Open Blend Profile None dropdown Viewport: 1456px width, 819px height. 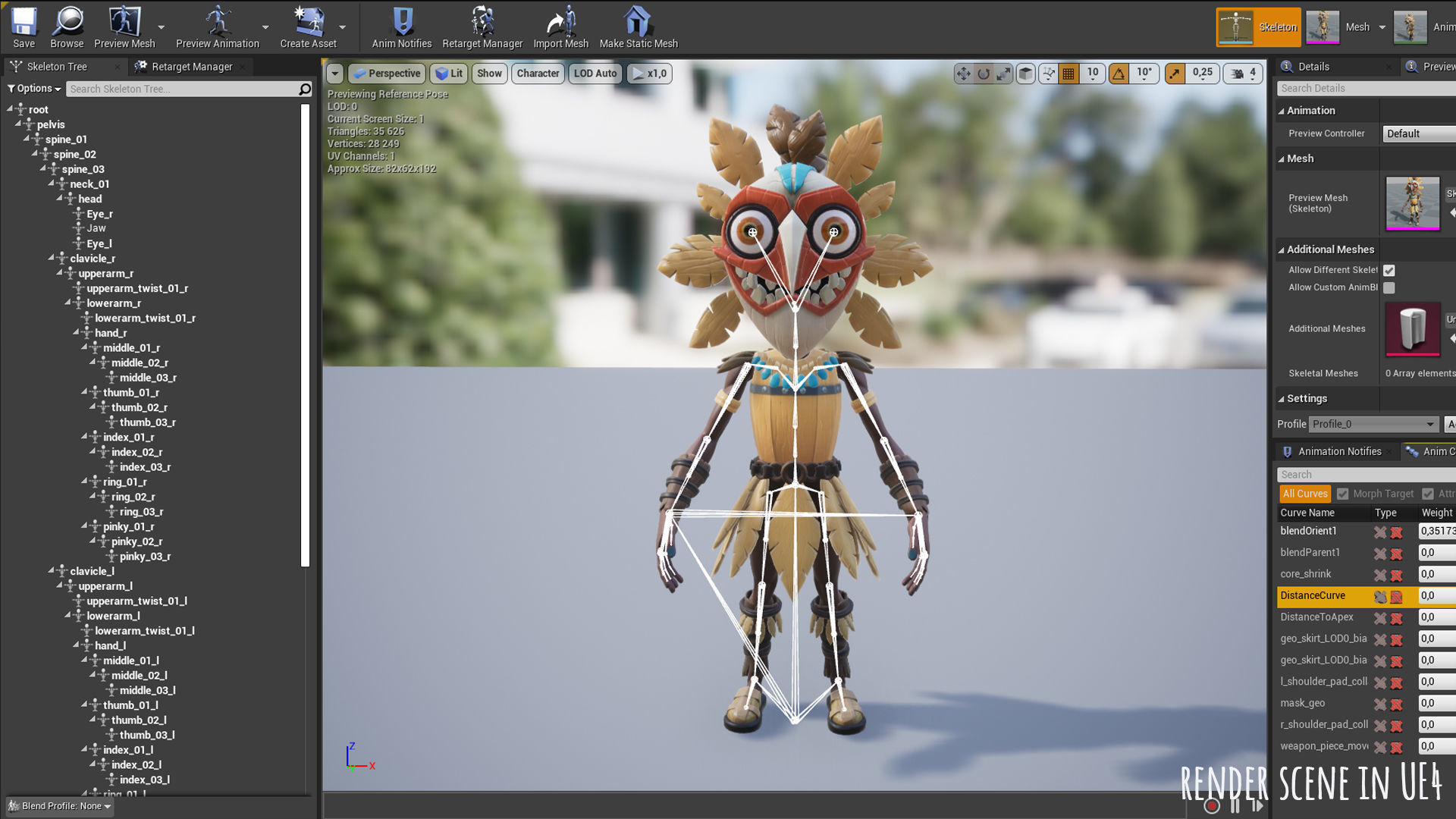60,807
